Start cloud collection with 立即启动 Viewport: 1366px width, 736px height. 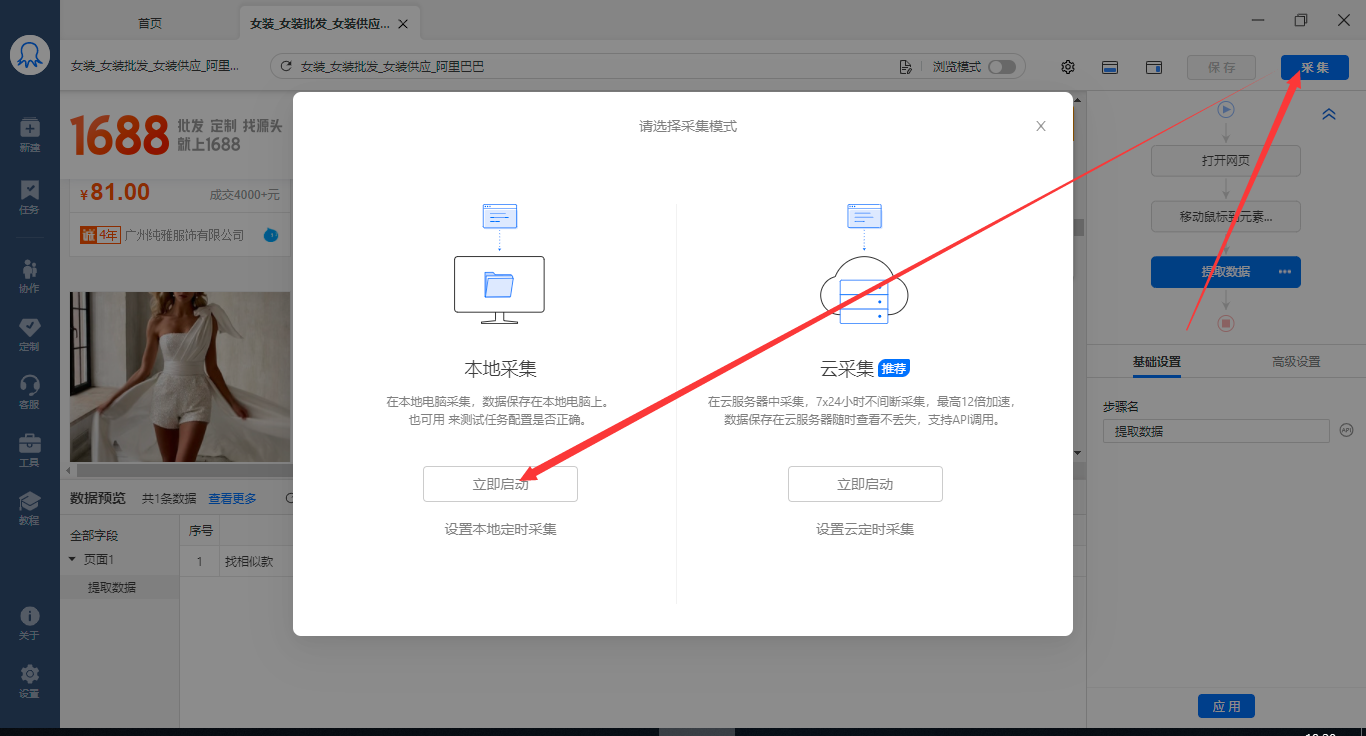point(865,484)
